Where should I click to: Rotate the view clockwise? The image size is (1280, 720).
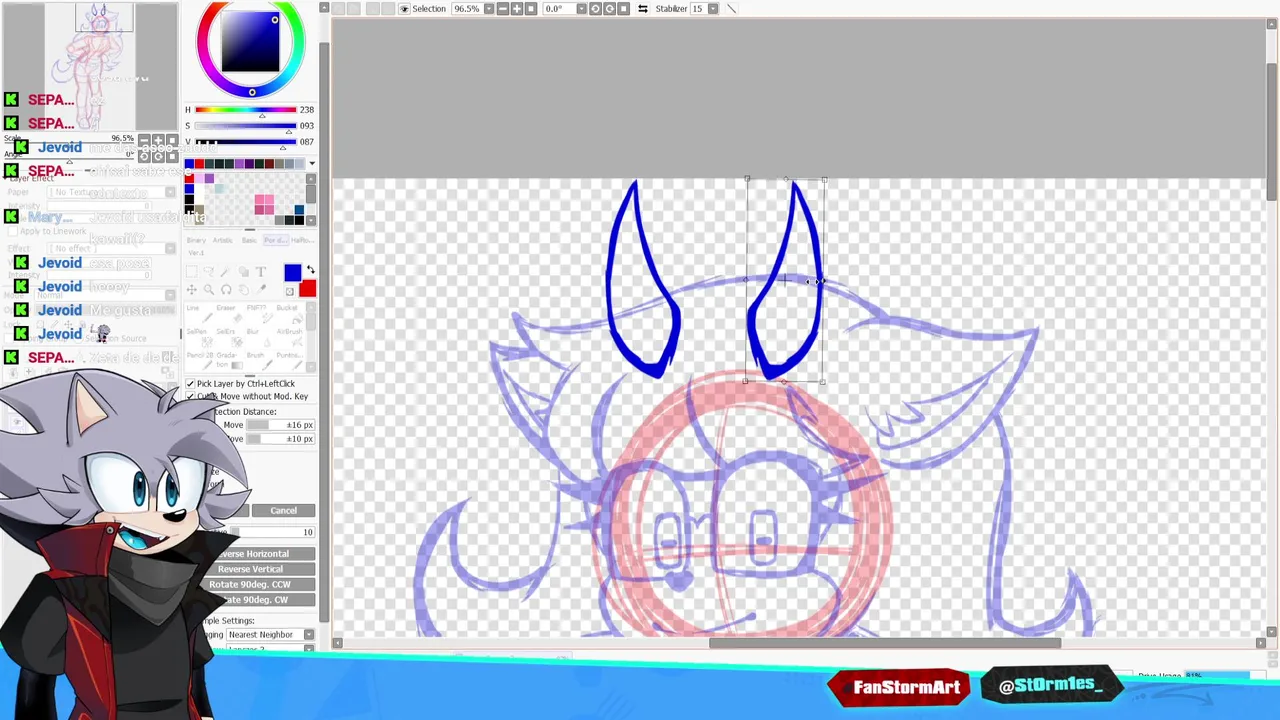pos(609,8)
